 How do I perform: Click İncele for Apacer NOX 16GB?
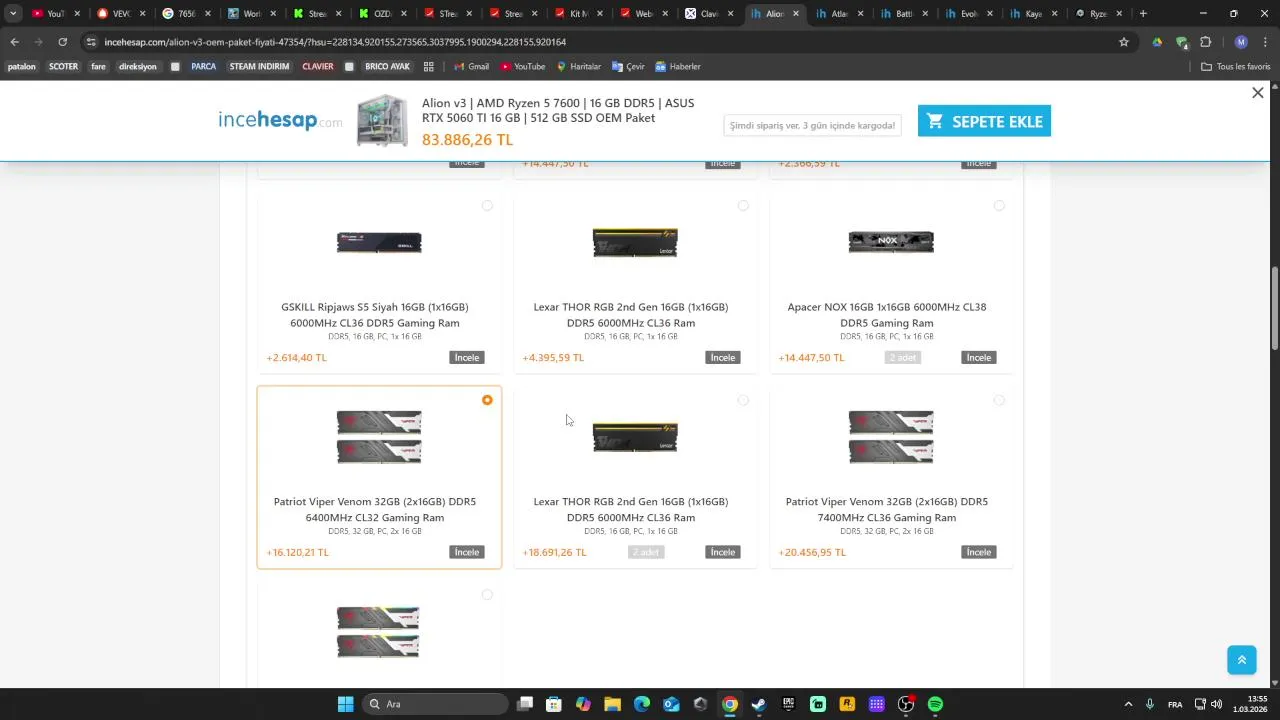click(979, 358)
